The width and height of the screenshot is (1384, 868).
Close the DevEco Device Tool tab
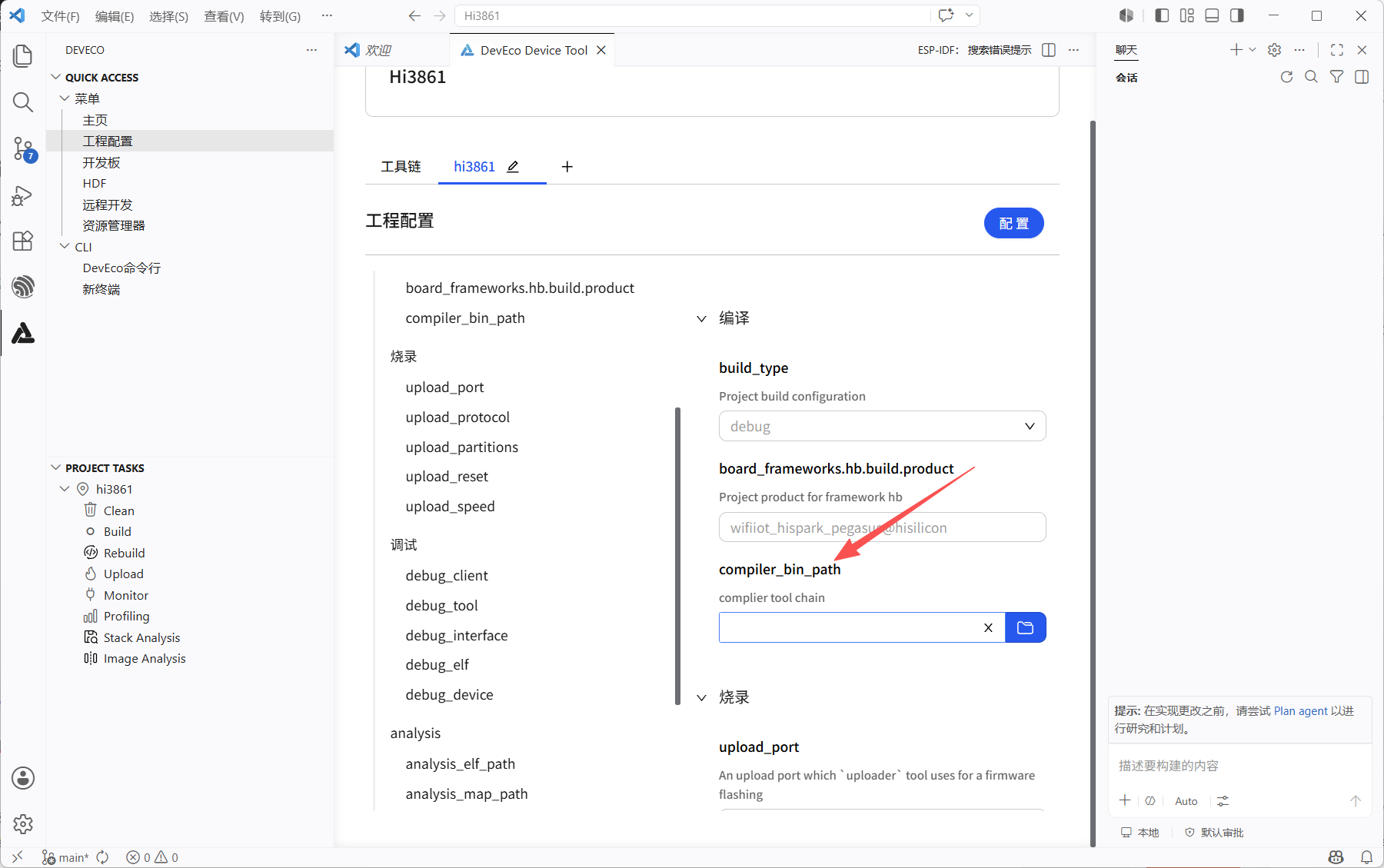tap(601, 50)
